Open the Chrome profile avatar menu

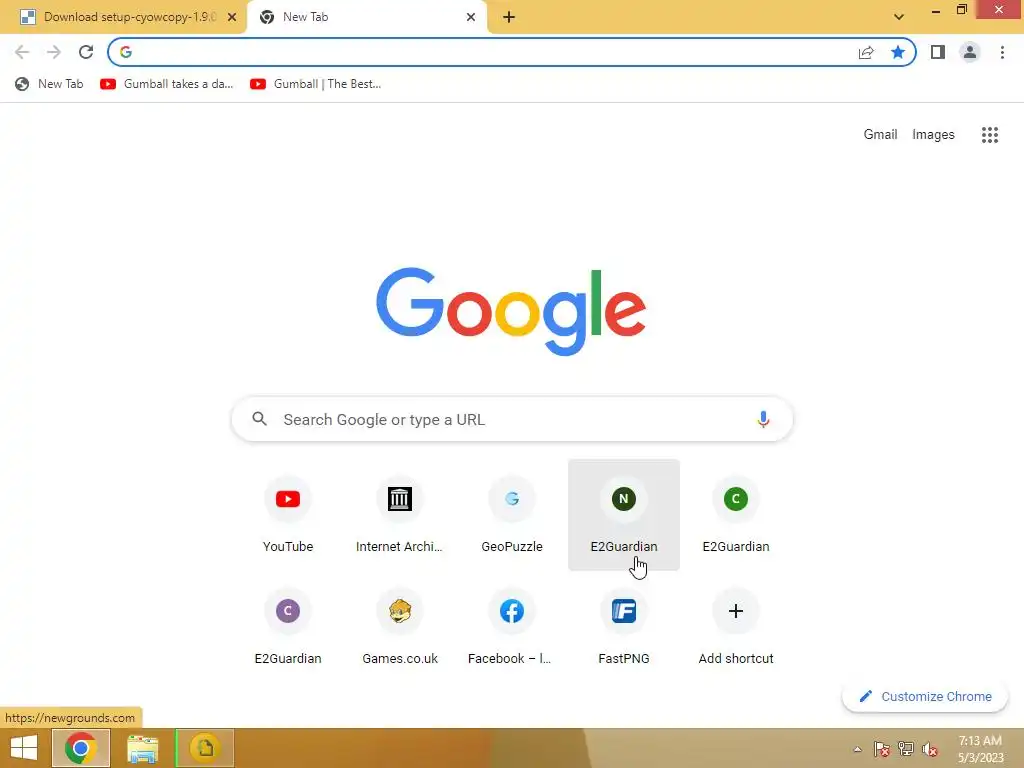click(970, 52)
